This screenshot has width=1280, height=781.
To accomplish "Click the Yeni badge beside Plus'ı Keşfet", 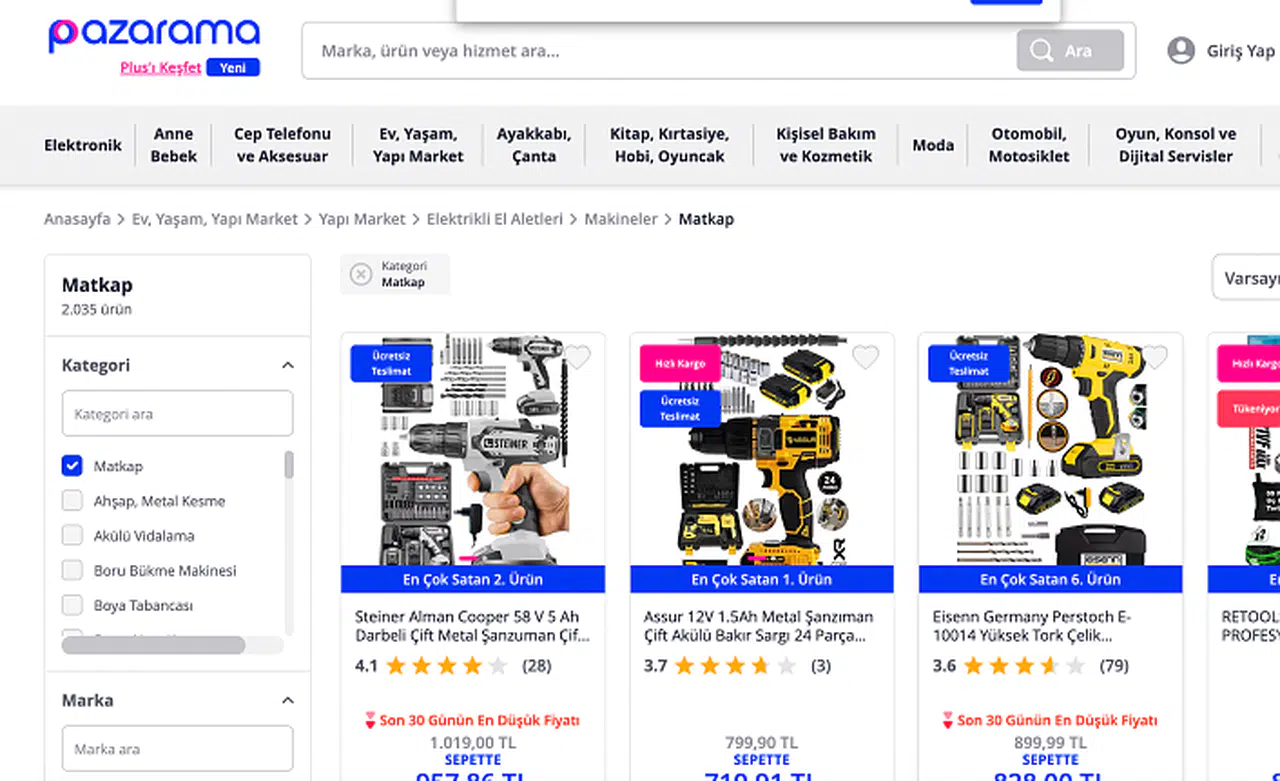I will click(233, 68).
